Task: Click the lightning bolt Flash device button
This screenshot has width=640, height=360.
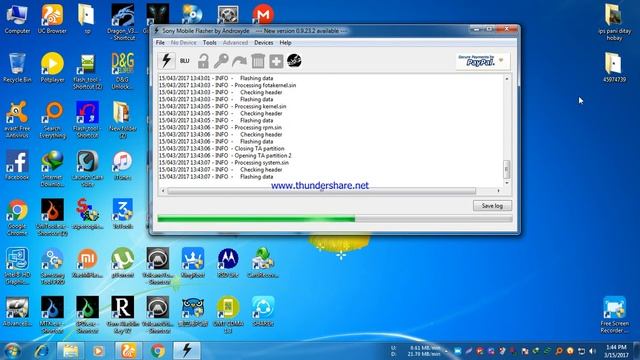Action: tap(167, 61)
